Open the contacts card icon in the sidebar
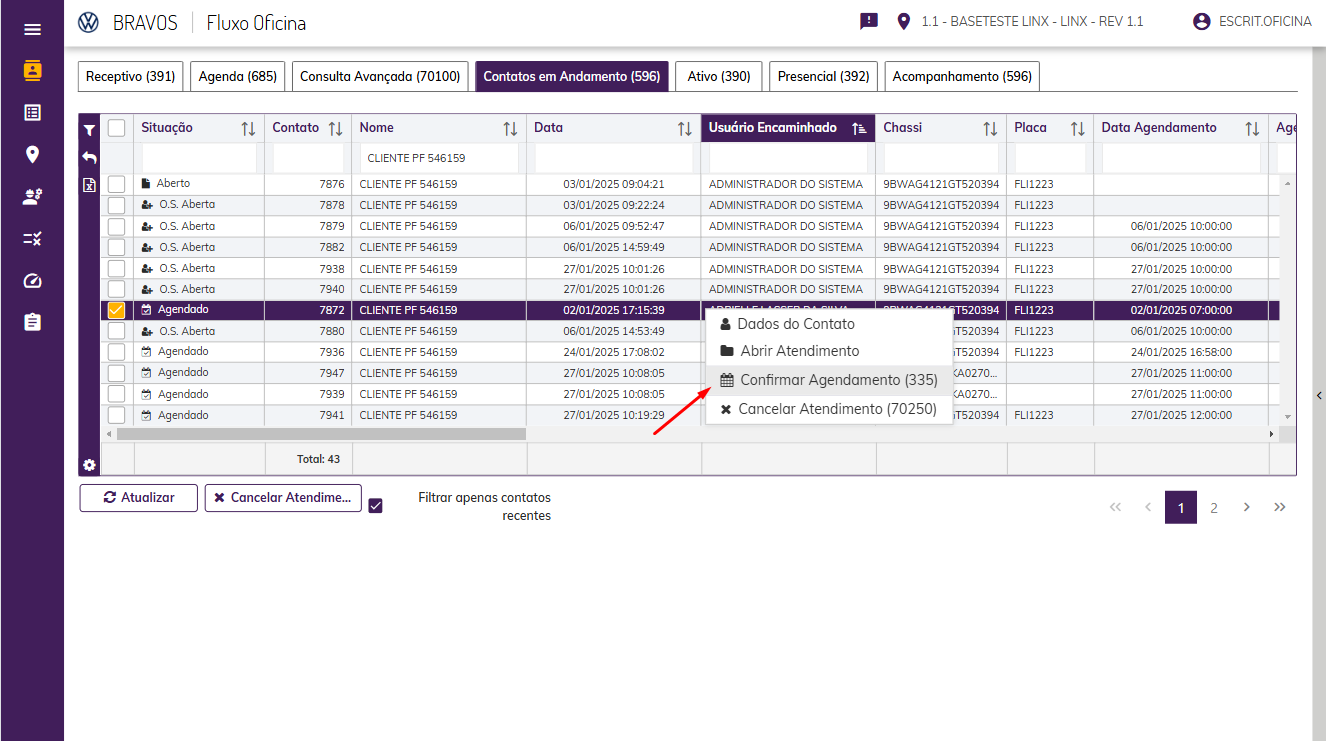Screen dimensions: 1326x741 click(x=32, y=71)
